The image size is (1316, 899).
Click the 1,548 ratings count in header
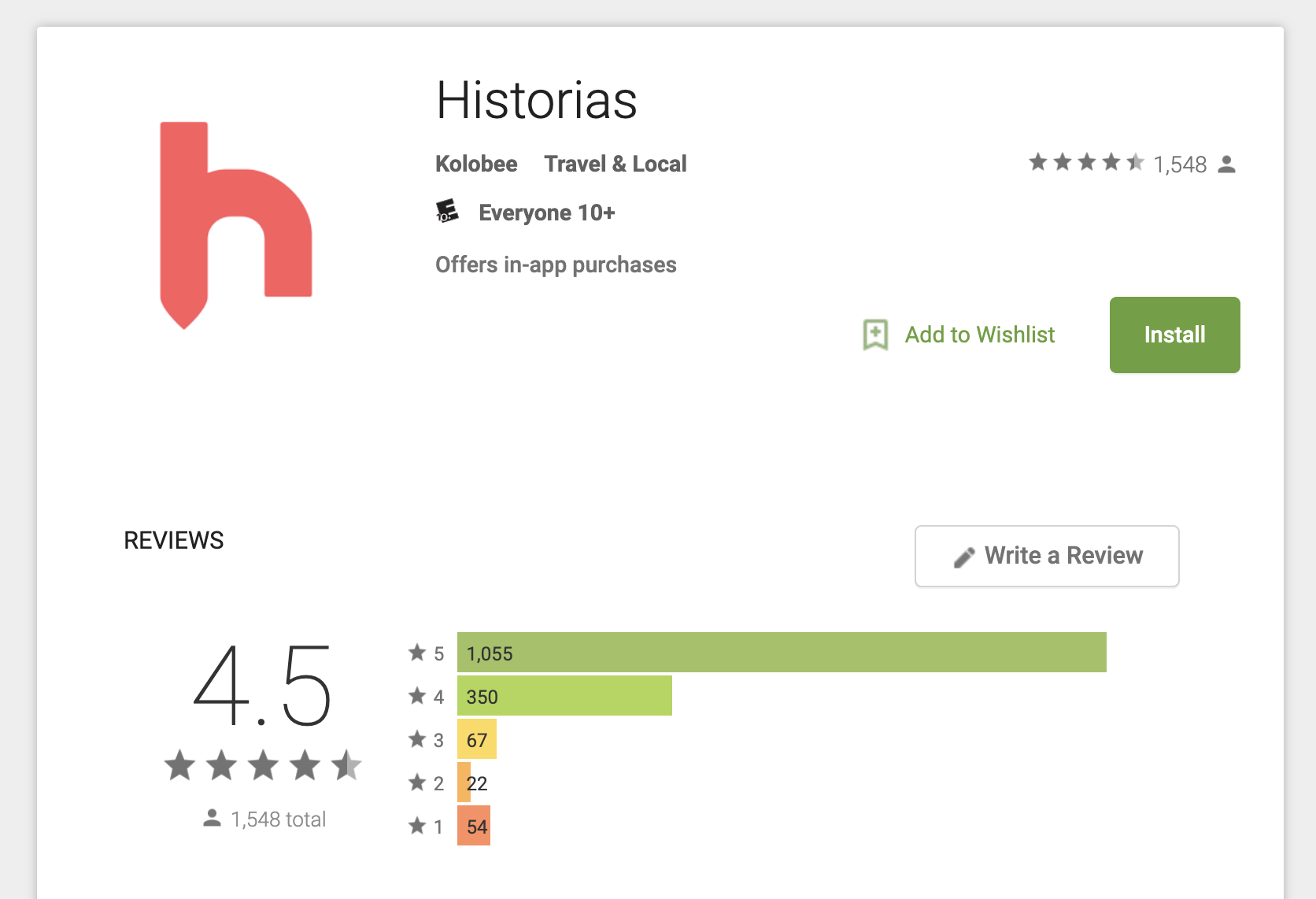tap(1179, 165)
